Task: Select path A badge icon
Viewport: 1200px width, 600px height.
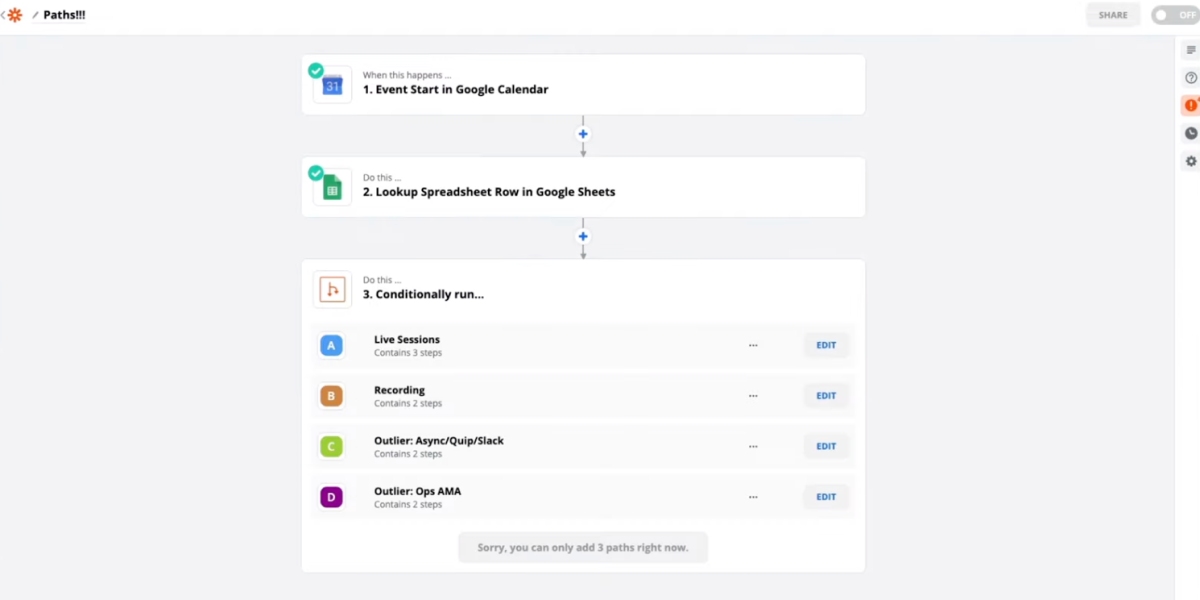Action: [x=331, y=345]
